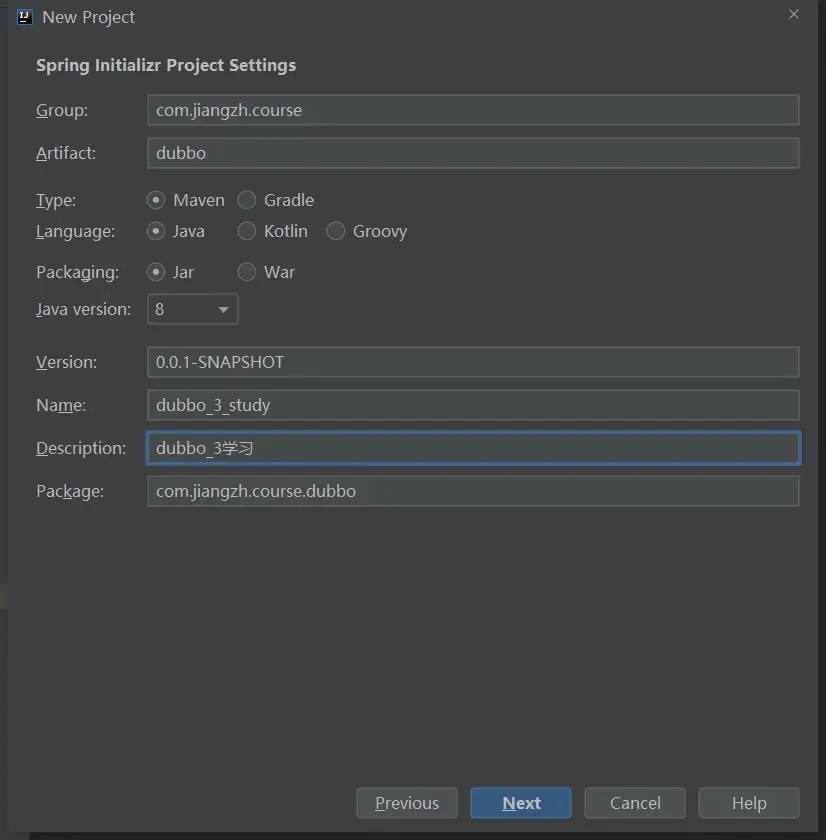826x840 pixels.
Task: Choose Java as the language
Action: coord(157,231)
